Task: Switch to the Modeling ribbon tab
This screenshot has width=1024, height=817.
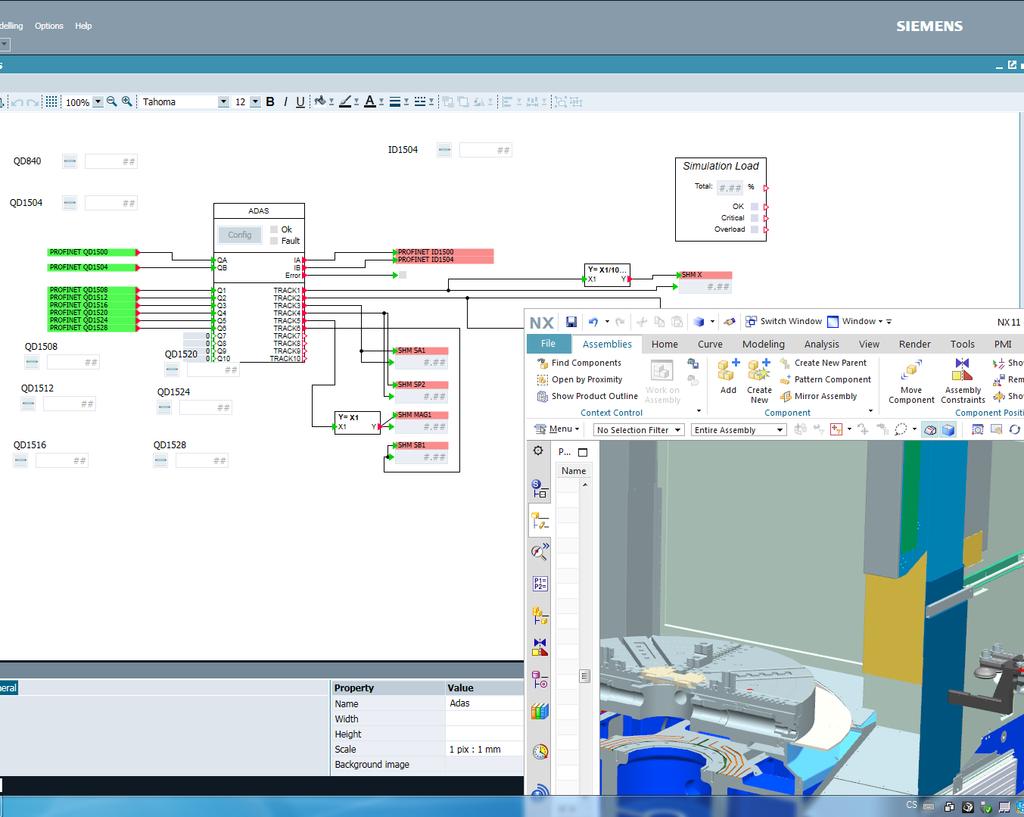Action: point(763,344)
